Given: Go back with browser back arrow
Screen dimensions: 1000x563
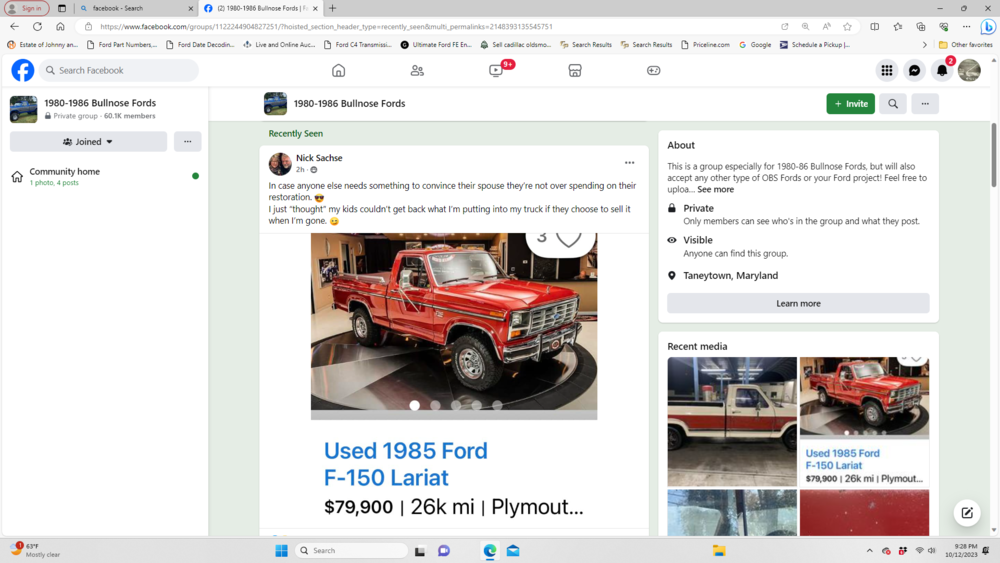Looking at the screenshot, I should [15, 26].
